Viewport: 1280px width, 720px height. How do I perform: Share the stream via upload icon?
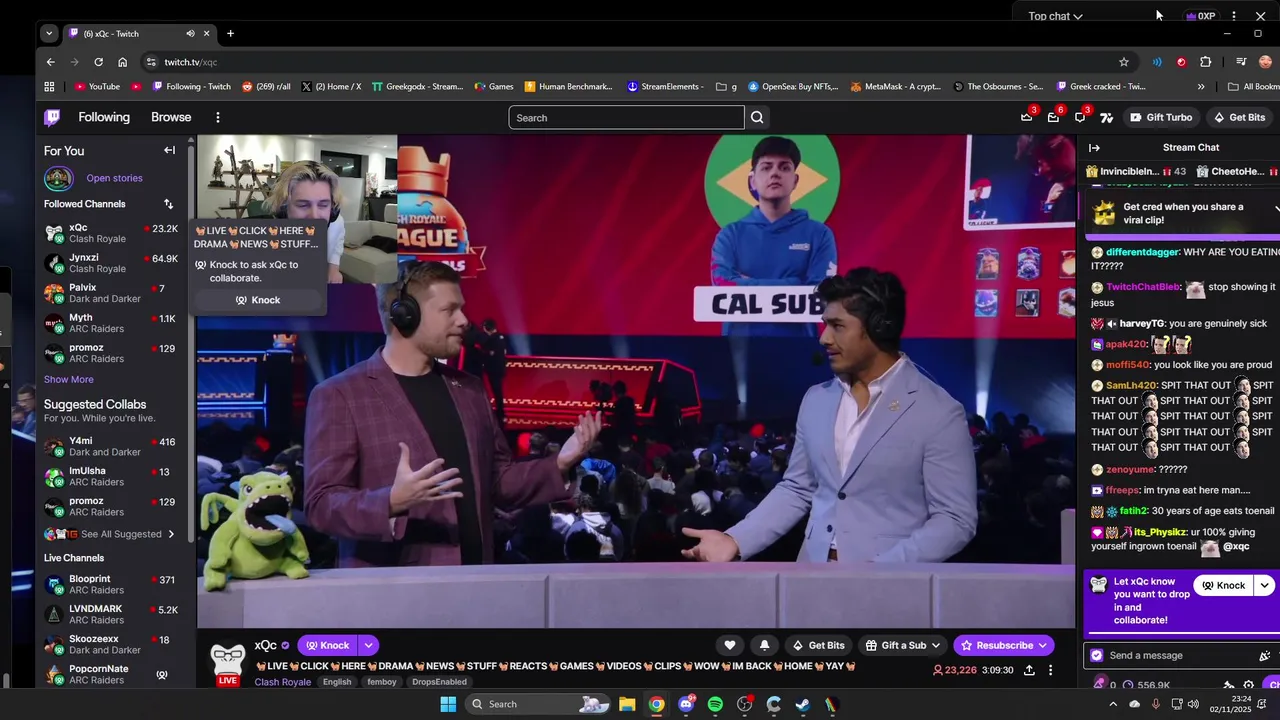click(x=1029, y=670)
